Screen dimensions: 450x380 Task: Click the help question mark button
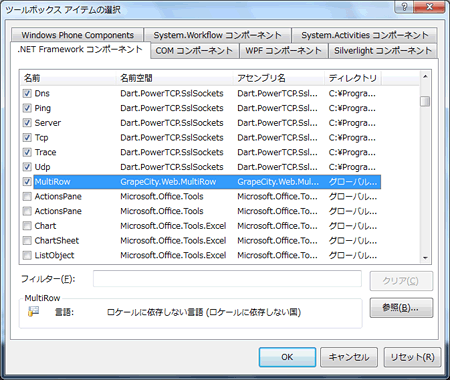(x=404, y=6)
